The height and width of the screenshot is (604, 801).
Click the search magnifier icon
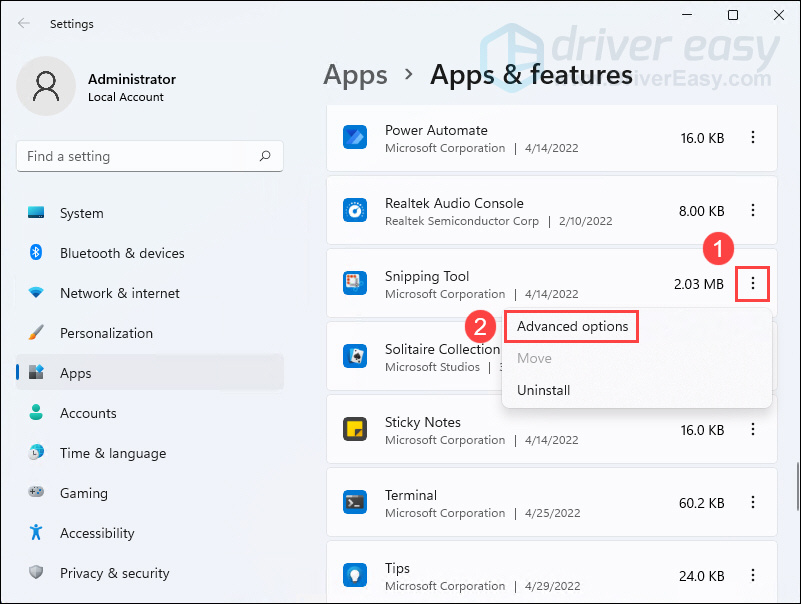(x=265, y=156)
